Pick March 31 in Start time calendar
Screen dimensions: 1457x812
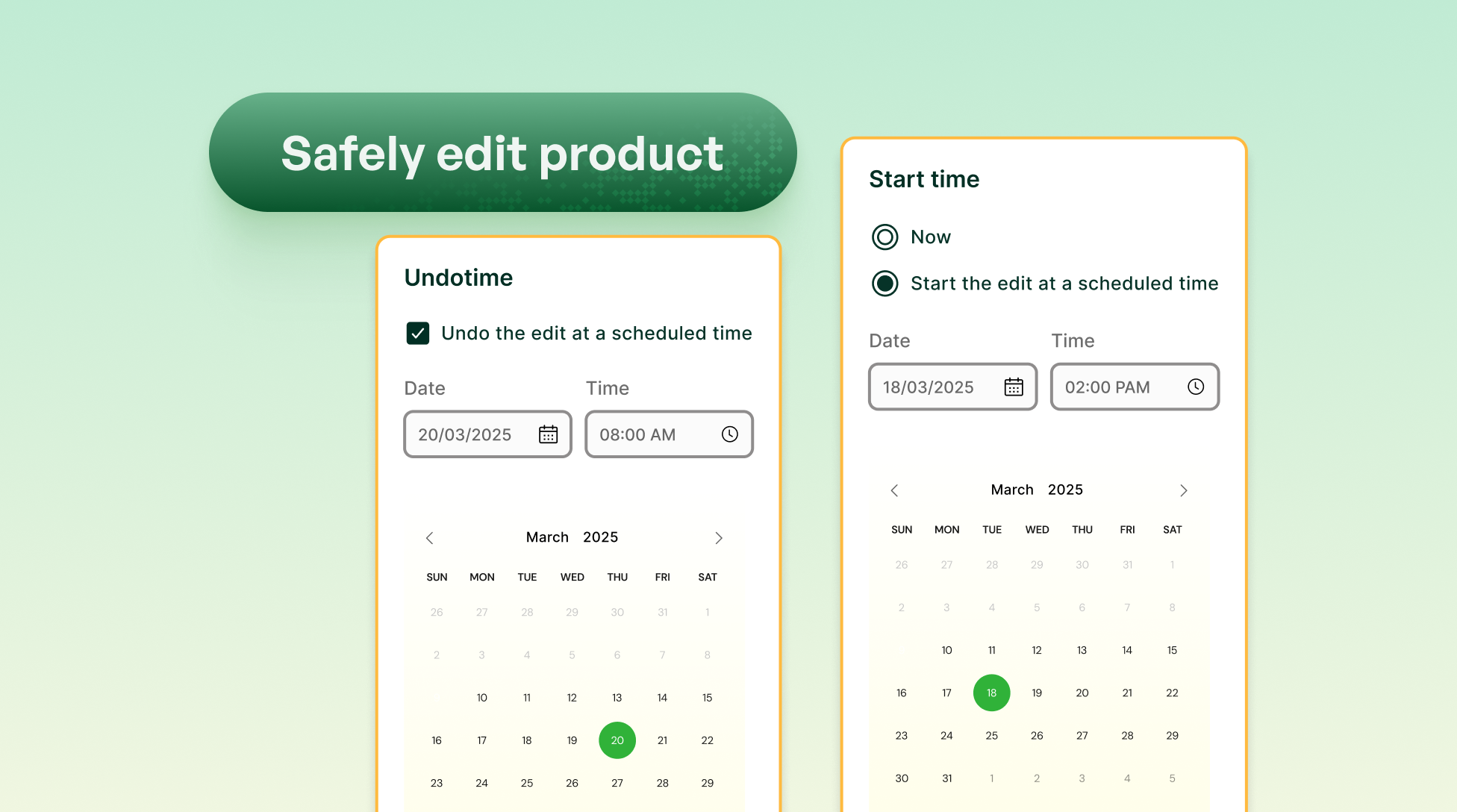[x=946, y=778]
